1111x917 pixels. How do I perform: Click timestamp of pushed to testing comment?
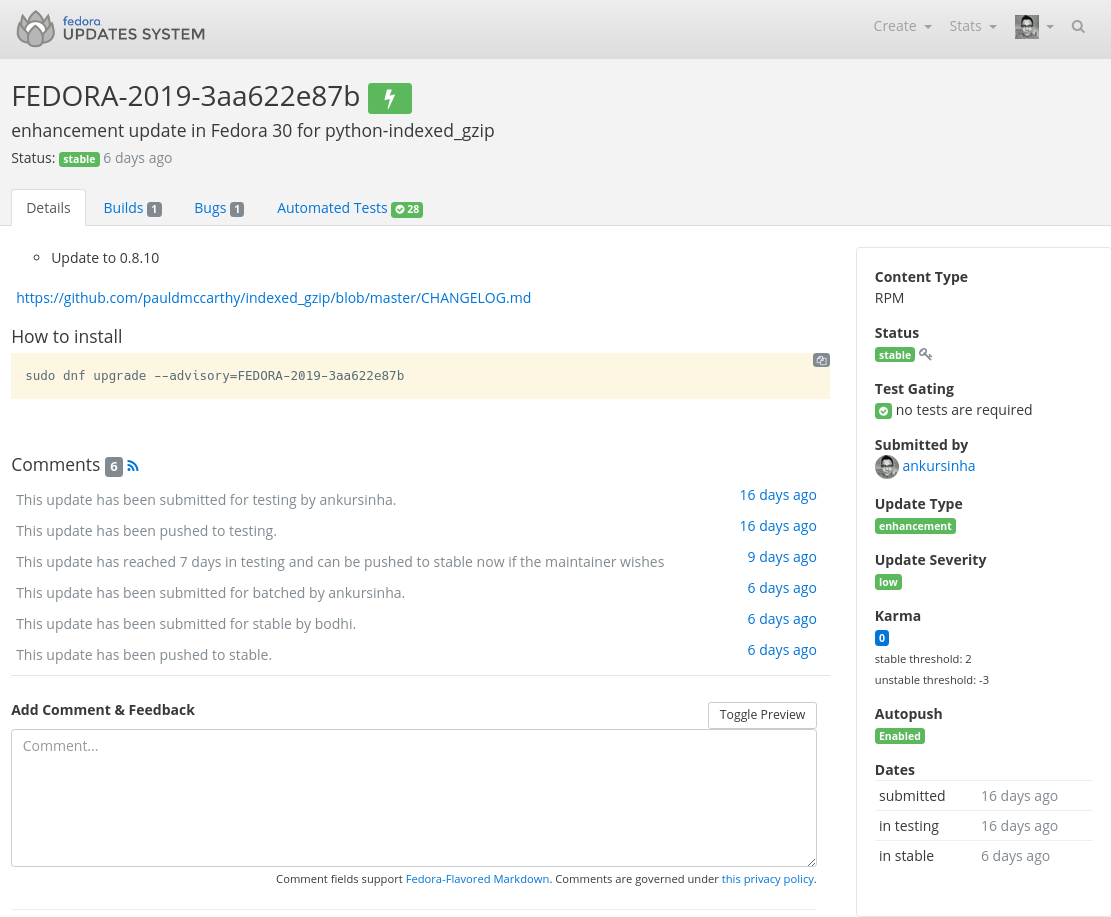click(x=778, y=526)
